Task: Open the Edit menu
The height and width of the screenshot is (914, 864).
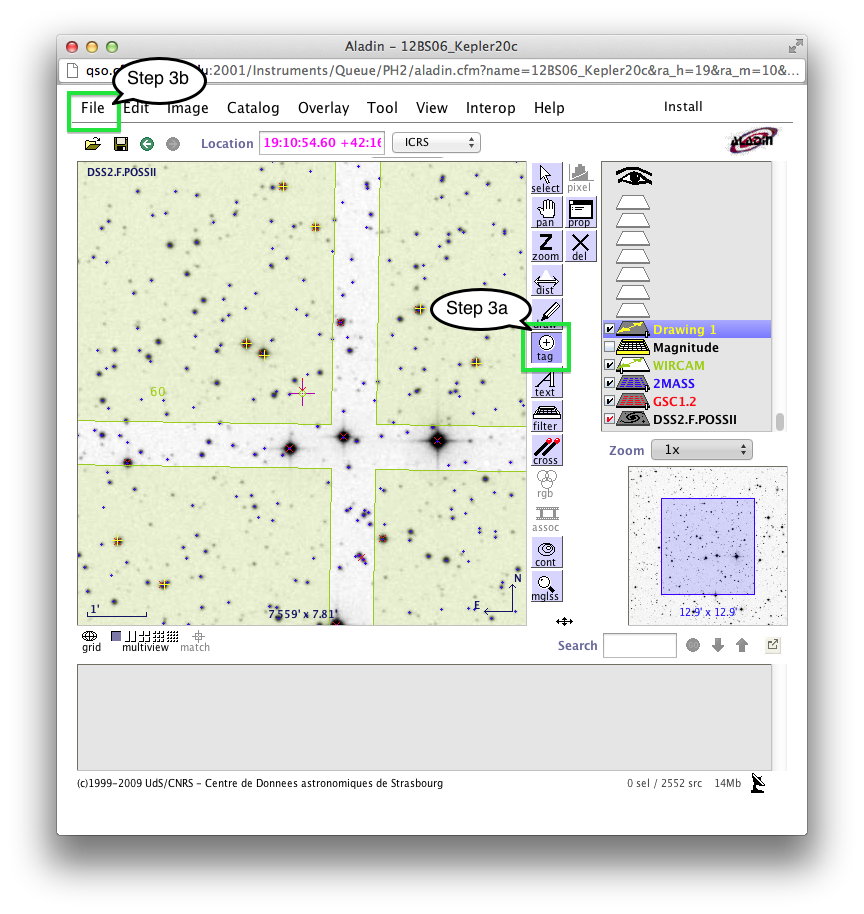Action: coord(136,108)
